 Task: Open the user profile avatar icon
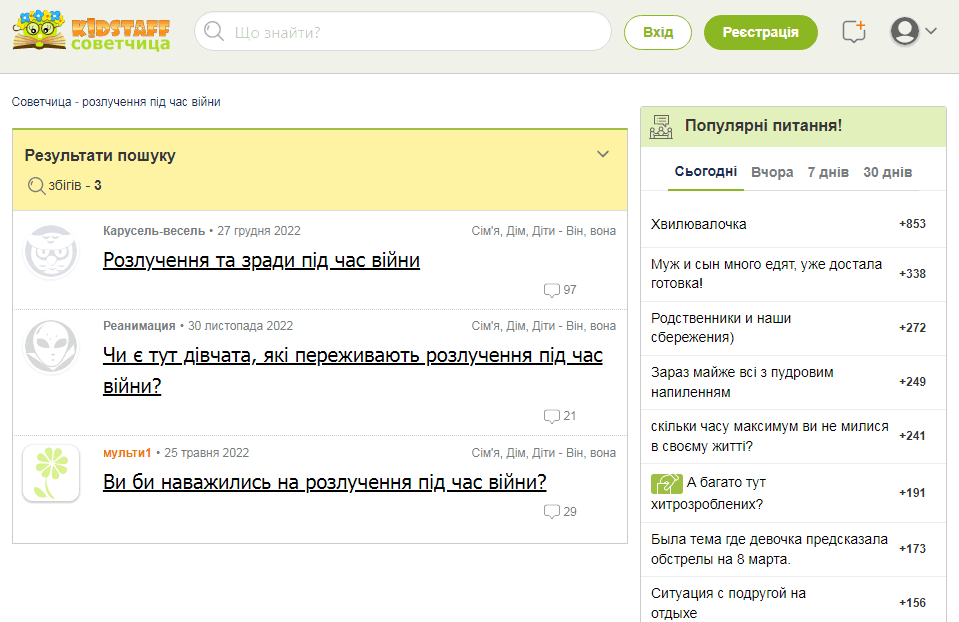pyautogui.click(x=905, y=31)
